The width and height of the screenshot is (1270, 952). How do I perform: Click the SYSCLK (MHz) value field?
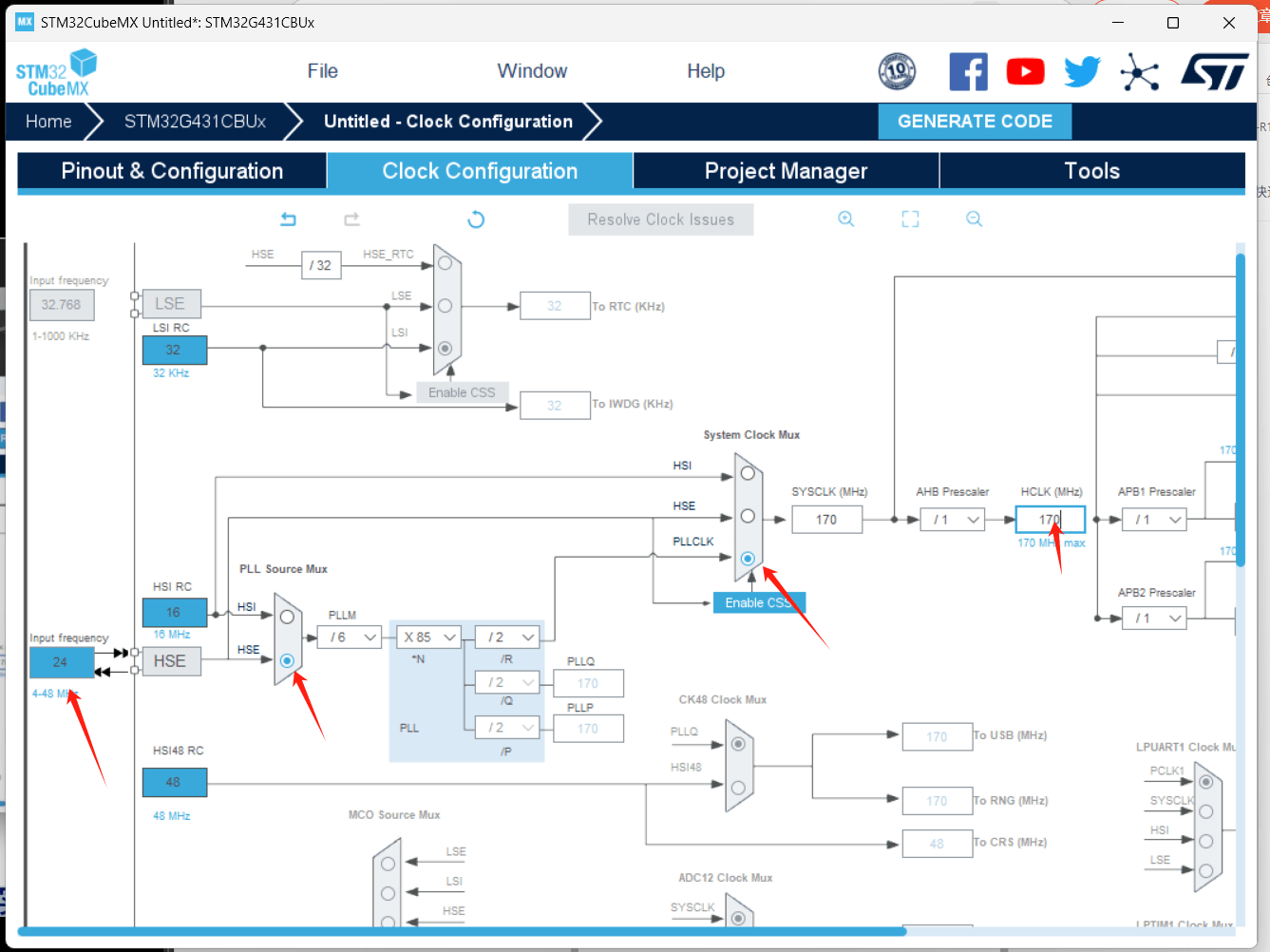coord(826,520)
